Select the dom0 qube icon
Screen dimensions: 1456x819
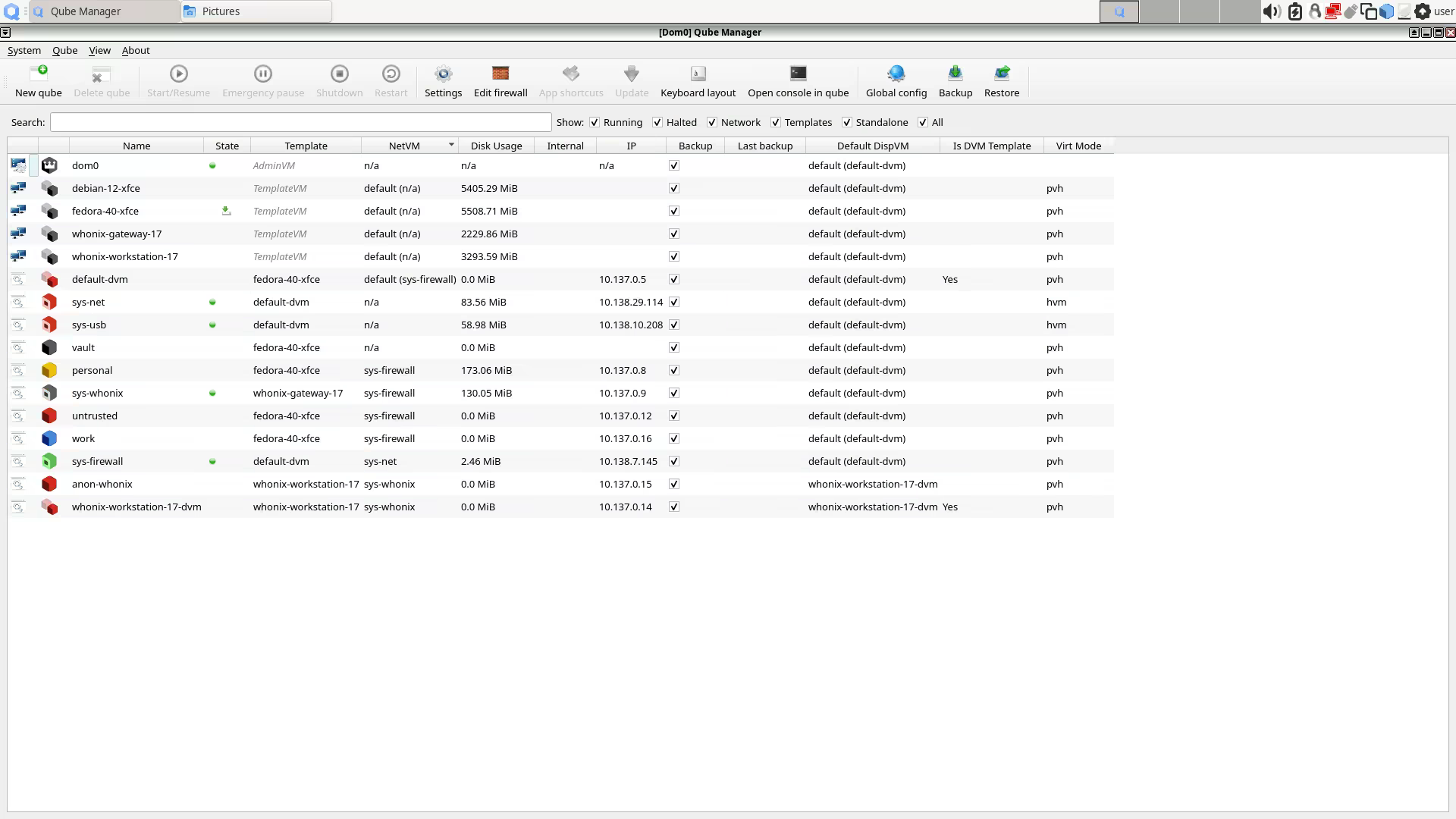49,165
